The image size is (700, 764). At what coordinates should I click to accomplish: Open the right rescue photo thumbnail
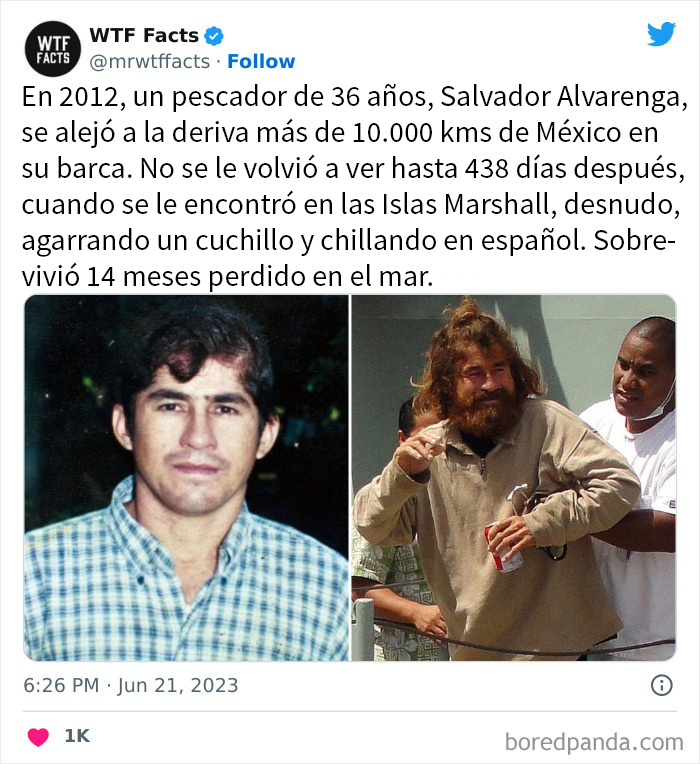(514, 478)
